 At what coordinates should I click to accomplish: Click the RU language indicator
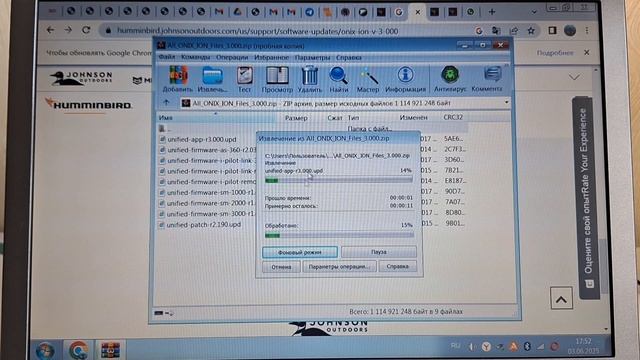pyautogui.click(x=456, y=346)
